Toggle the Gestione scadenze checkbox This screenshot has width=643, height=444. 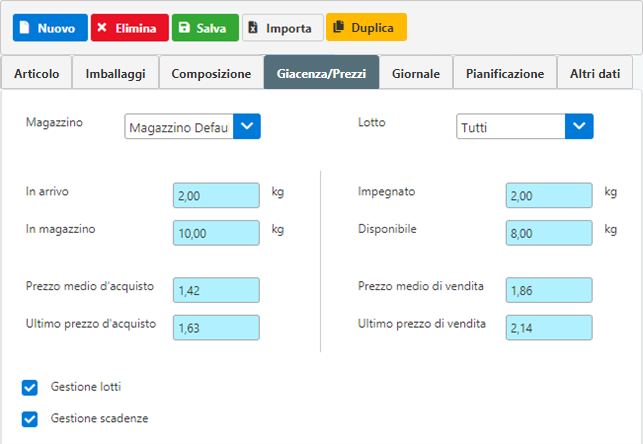pos(30,419)
